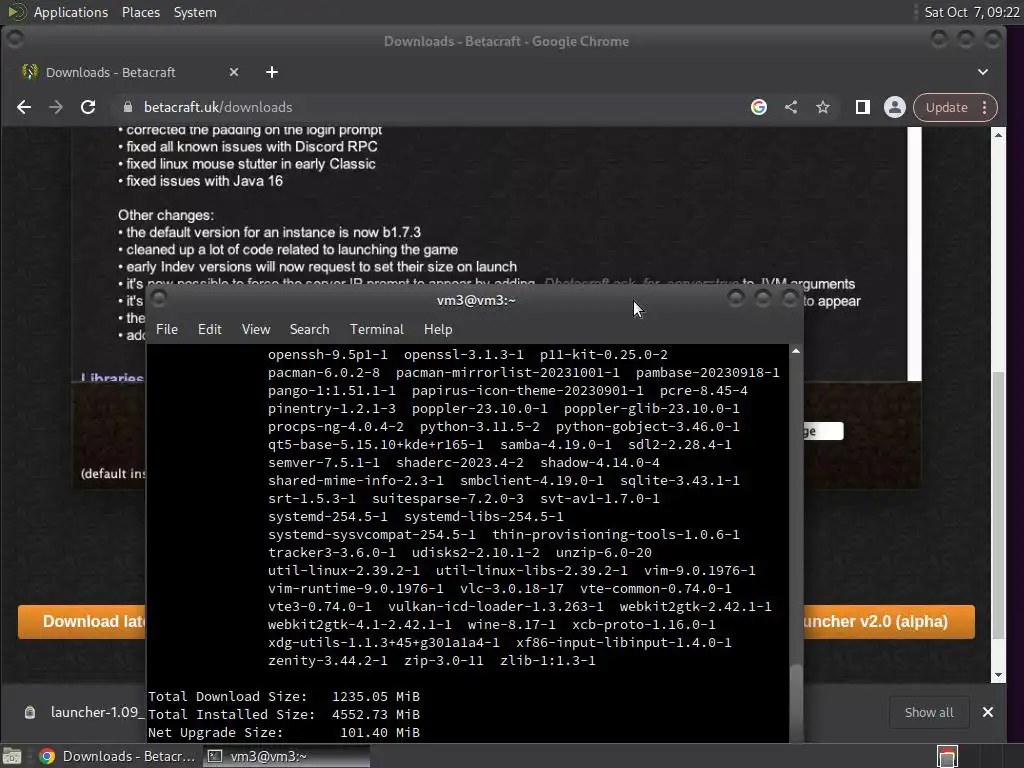This screenshot has height=768, width=1024.
Task: Go back in Chrome with the back arrow
Action: [24, 107]
